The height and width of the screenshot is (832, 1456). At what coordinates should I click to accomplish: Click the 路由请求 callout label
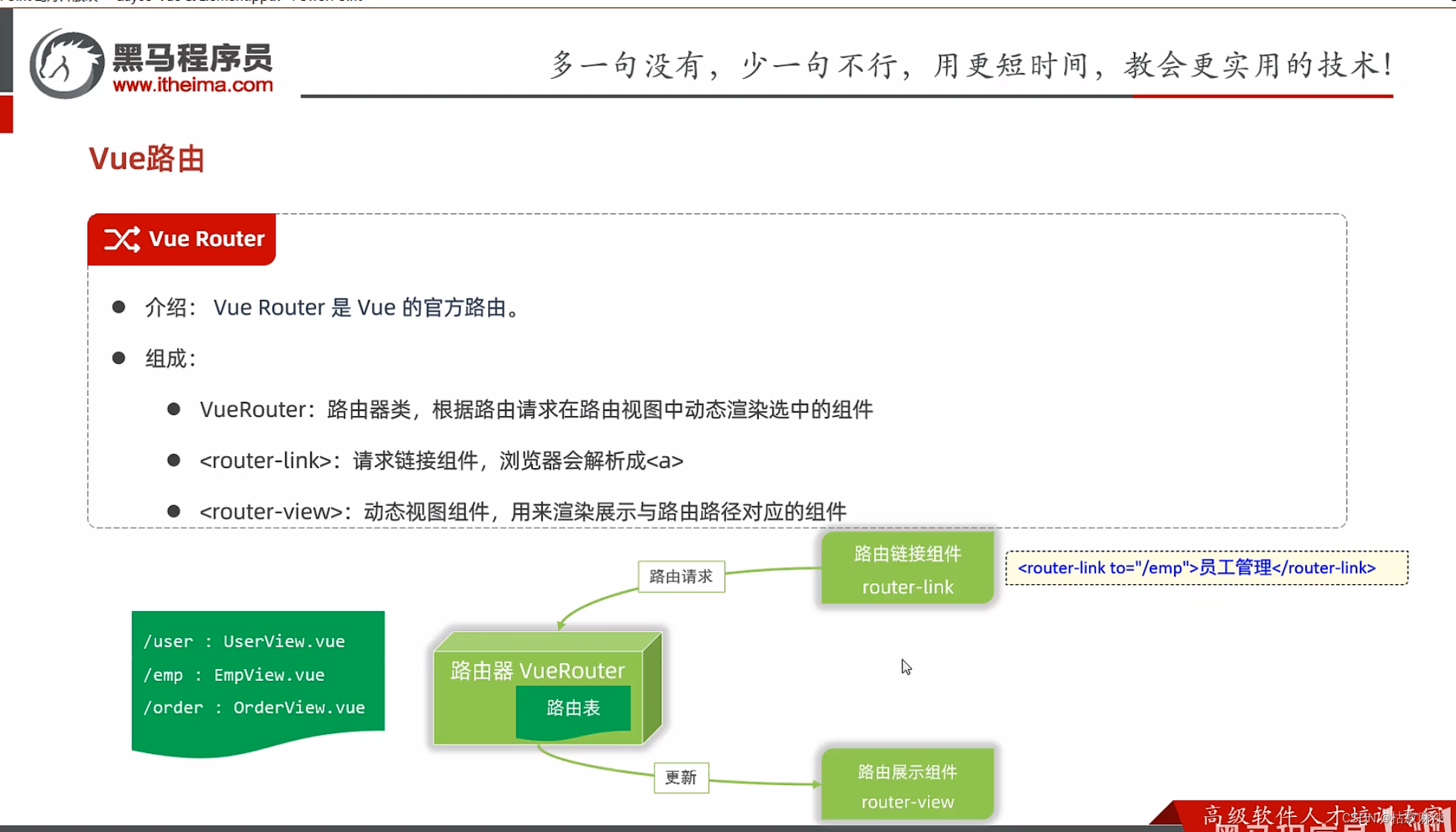tap(681, 576)
